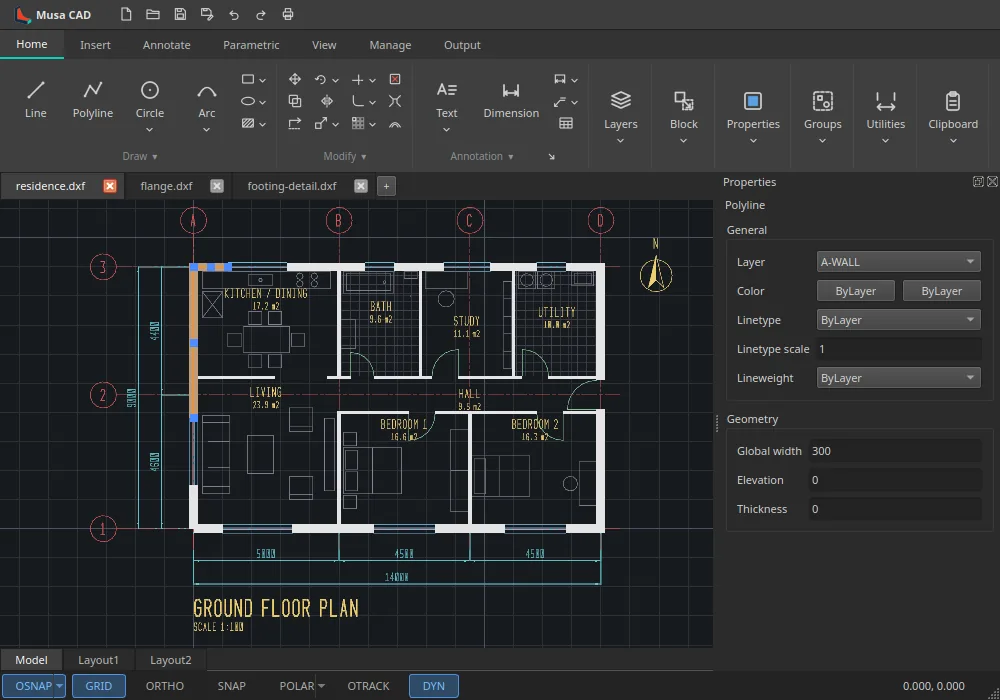
Task: Undo the last action
Action: pos(234,14)
